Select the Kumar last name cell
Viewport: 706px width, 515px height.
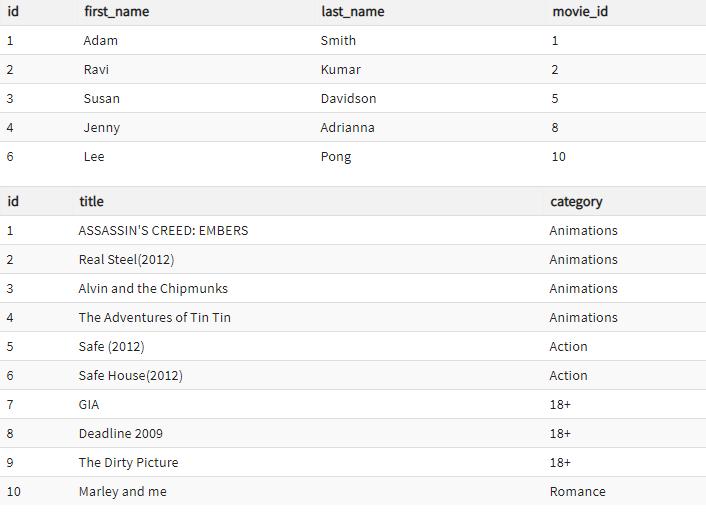coord(340,69)
